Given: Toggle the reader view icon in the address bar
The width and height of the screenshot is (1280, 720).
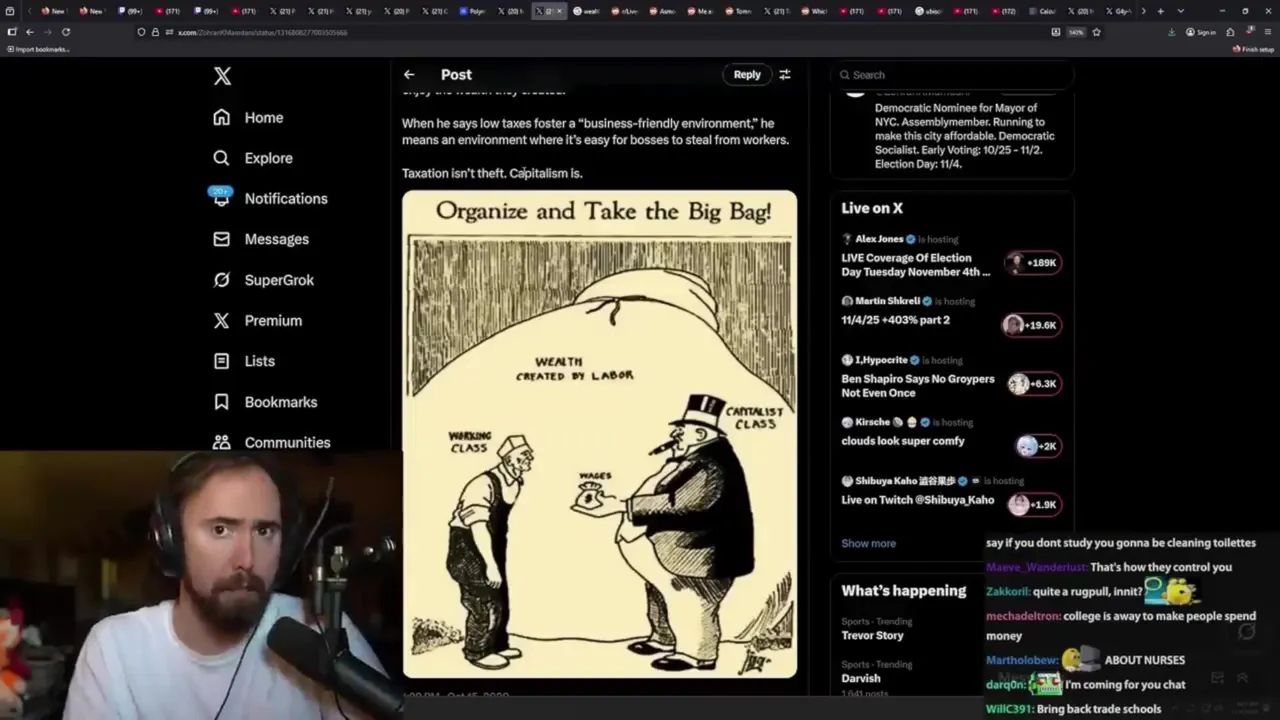Looking at the screenshot, I should [x=1056, y=32].
